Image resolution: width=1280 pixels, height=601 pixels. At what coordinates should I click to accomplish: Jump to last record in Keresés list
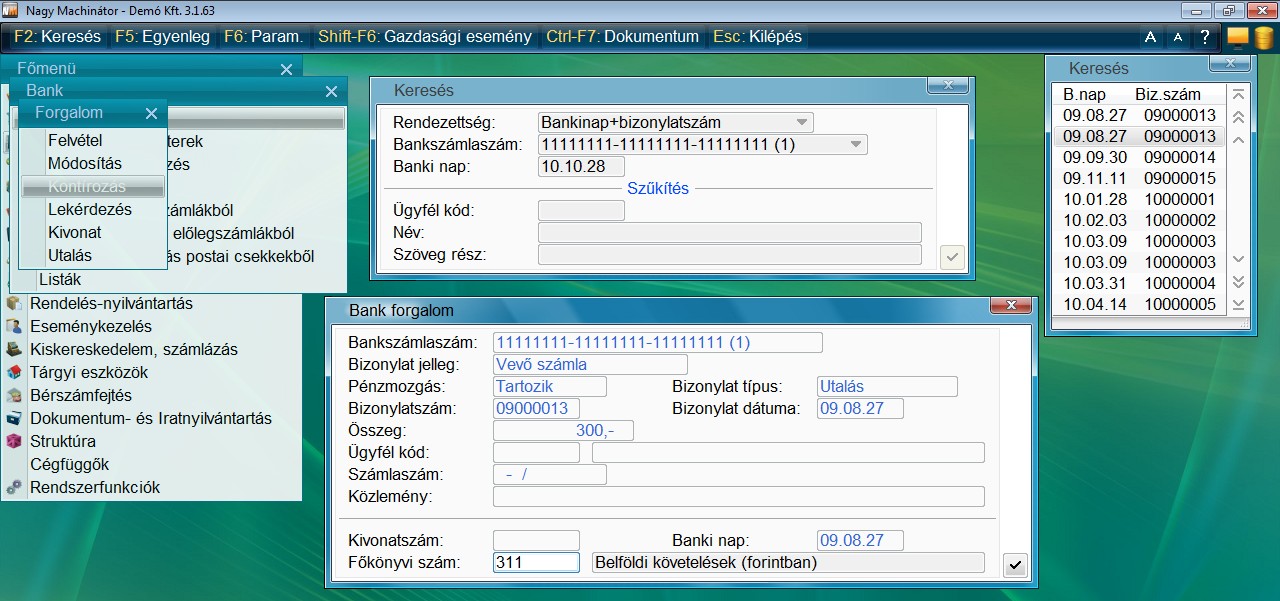pyautogui.click(x=1239, y=304)
